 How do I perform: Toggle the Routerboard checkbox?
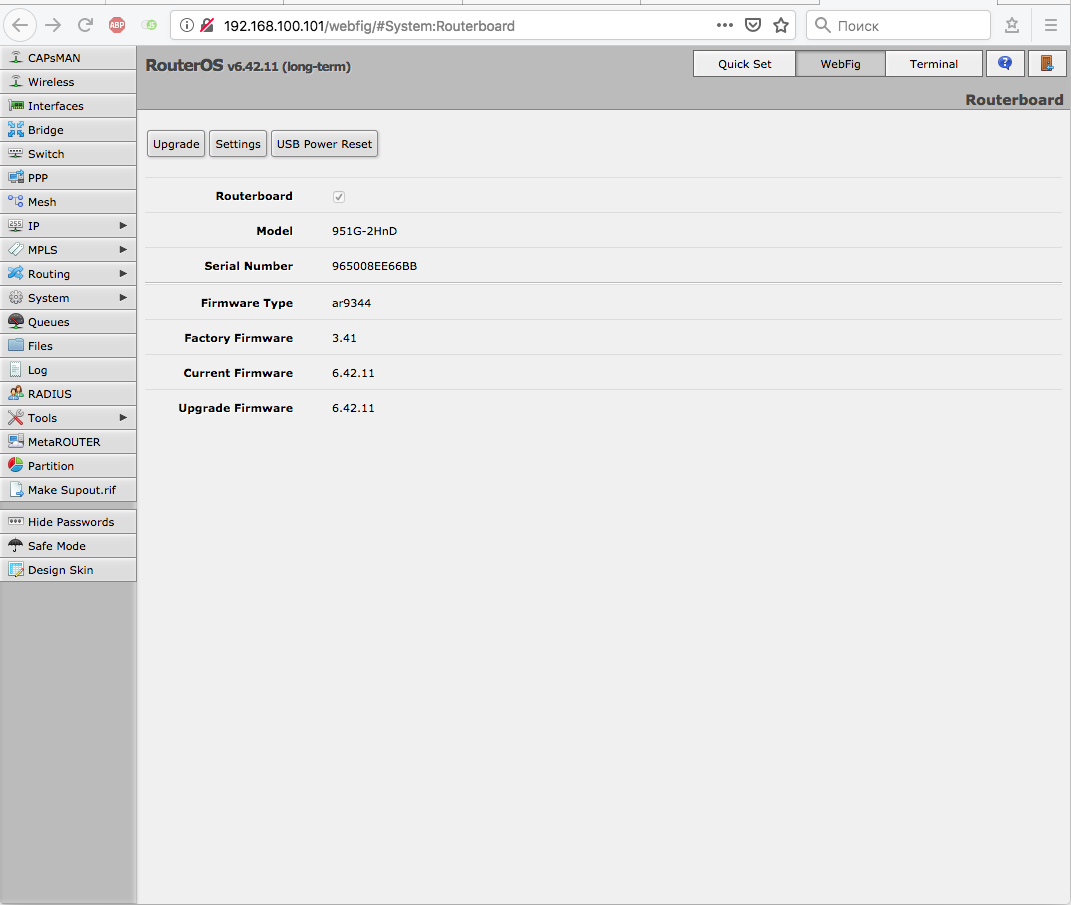339,197
